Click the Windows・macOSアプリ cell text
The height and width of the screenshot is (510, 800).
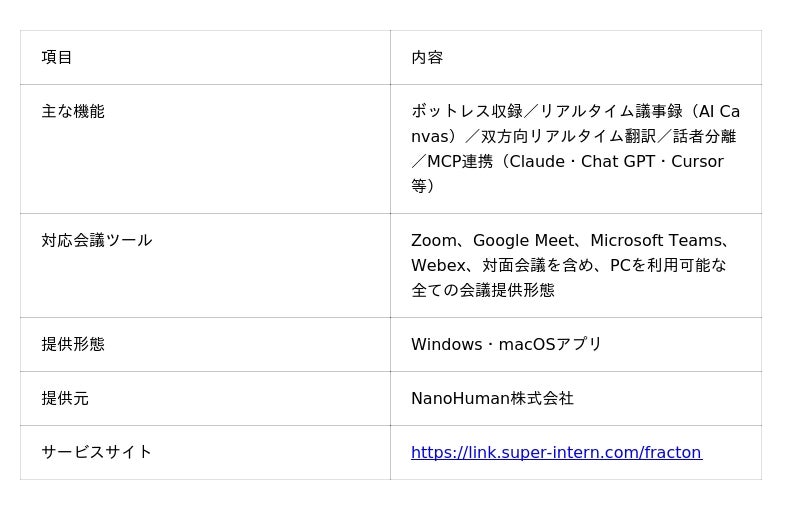pyautogui.click(x=507, y=344)
